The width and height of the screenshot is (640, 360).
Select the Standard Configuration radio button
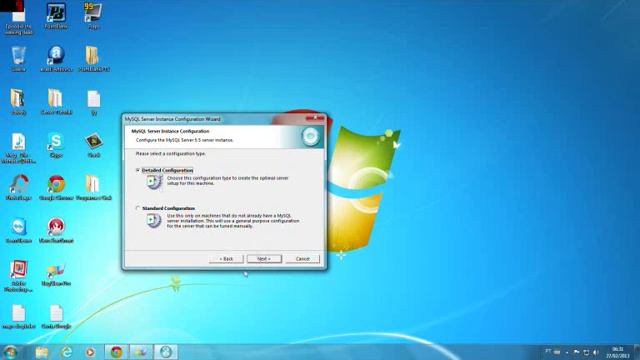138,208
